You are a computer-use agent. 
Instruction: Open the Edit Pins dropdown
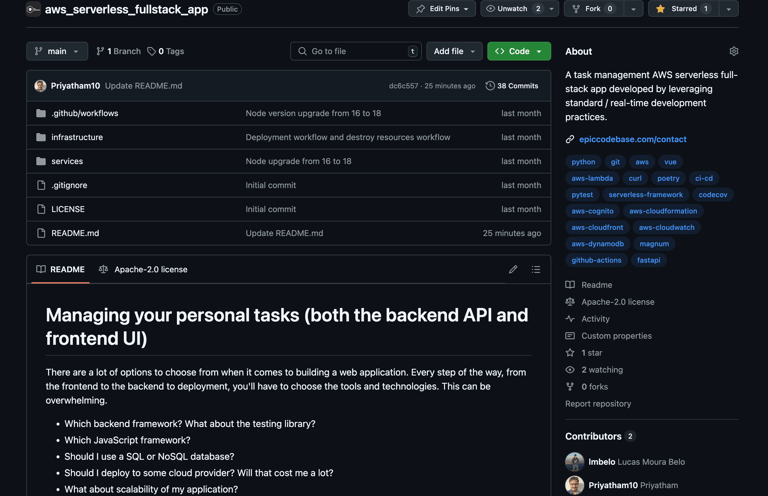point(442,9)
